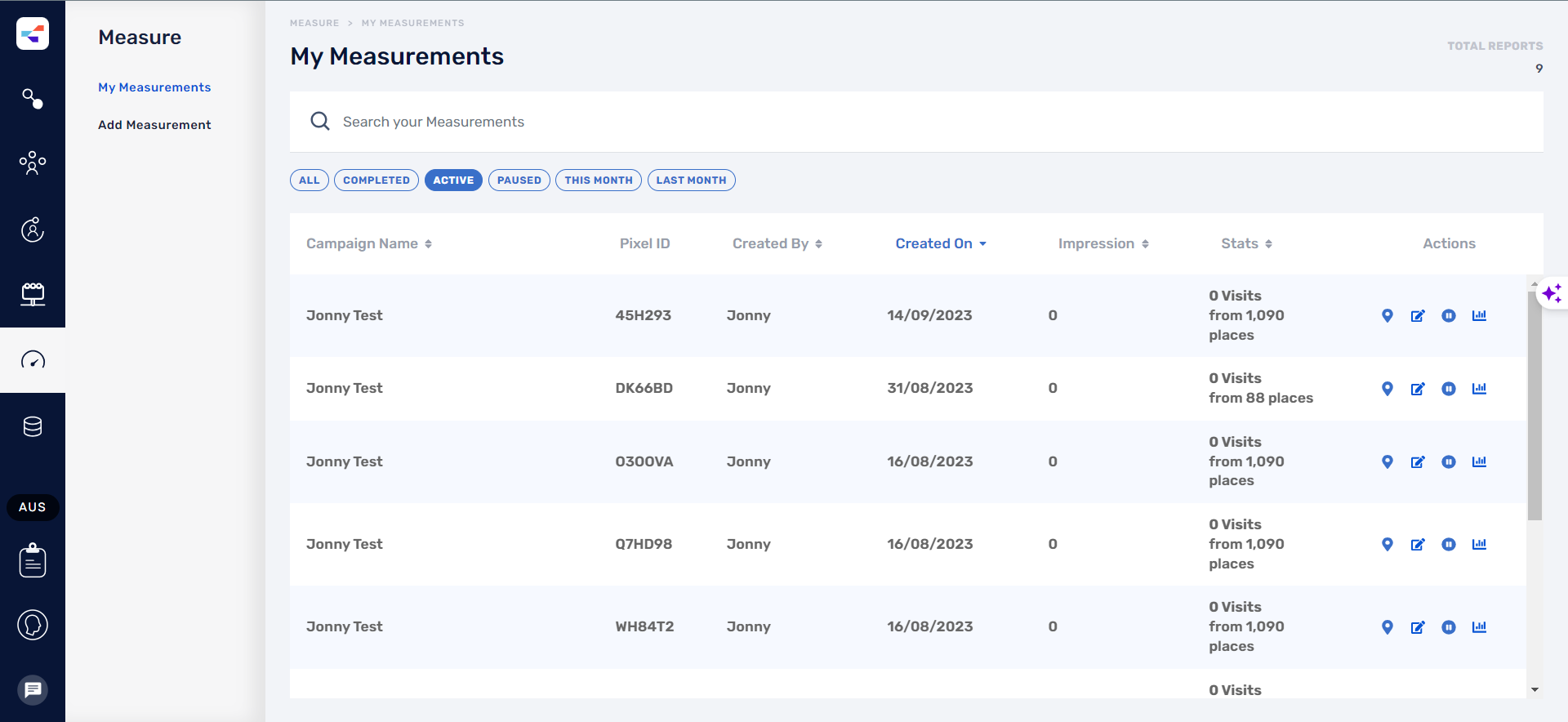Image resolution: width=1568 pixels, height=722 pixels.
Task: Click the Search your Measurements field
Action: pyautogui.click(x=916, y=122)
